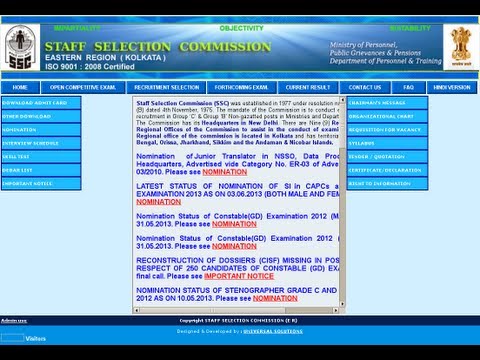This screenshot has width=480, height=360.
Task: Open Tender / Quotation in right sidebar
Action: [x=387, y=157]
